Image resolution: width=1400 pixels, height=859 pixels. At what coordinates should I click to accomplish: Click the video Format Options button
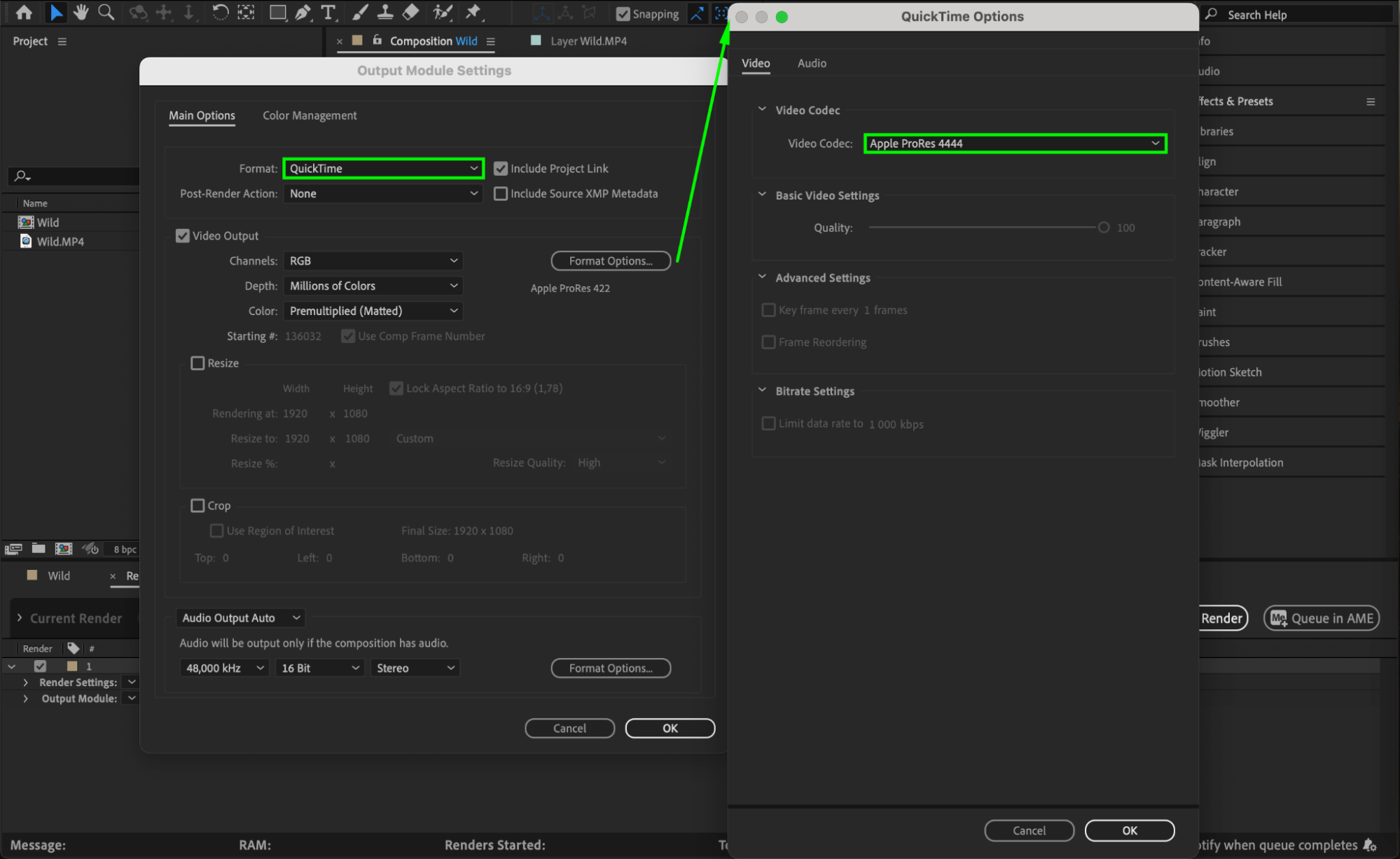(610, 261)
